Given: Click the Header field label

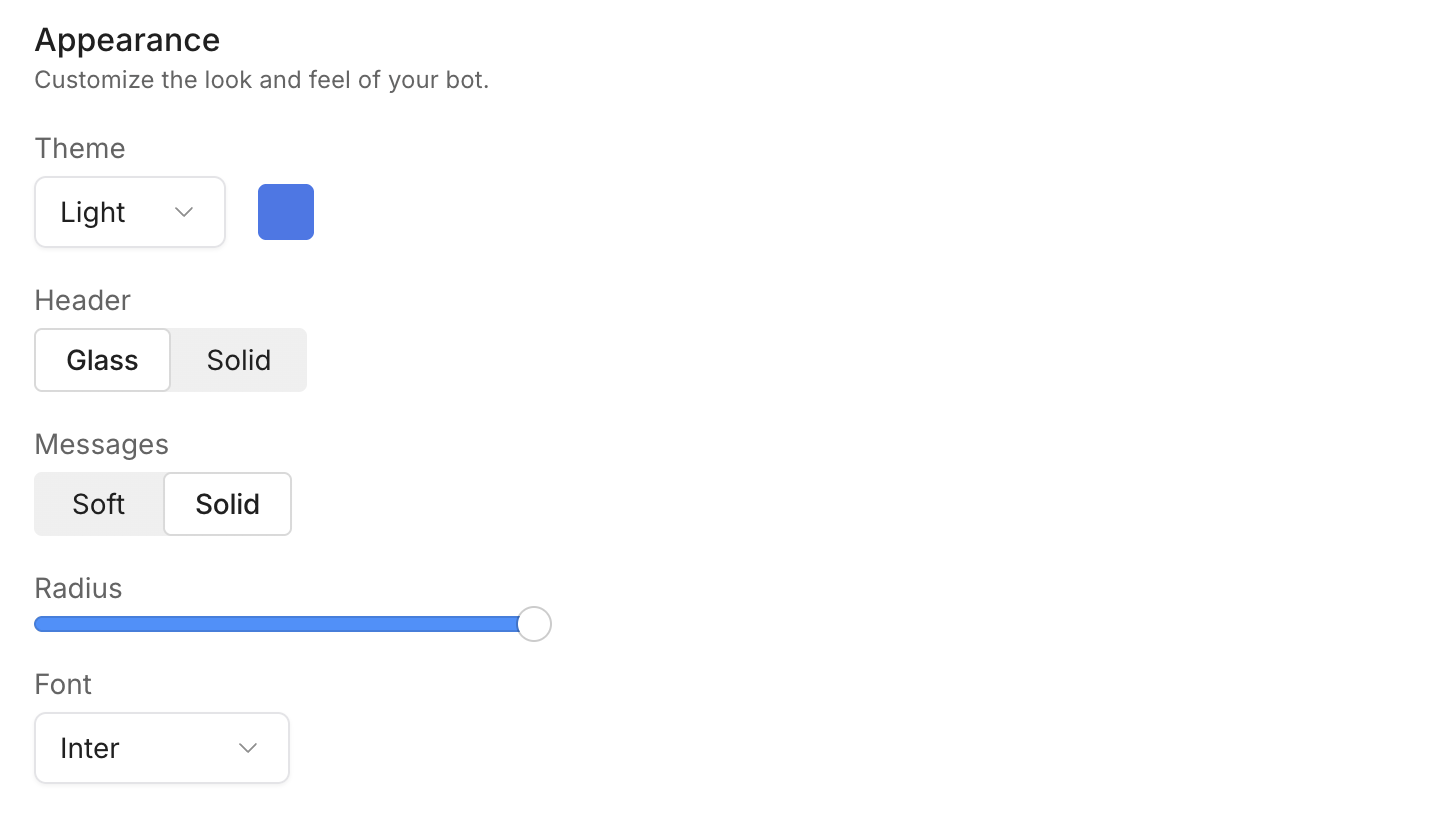Looking at the screenshot, I should [x=83, y=300].
